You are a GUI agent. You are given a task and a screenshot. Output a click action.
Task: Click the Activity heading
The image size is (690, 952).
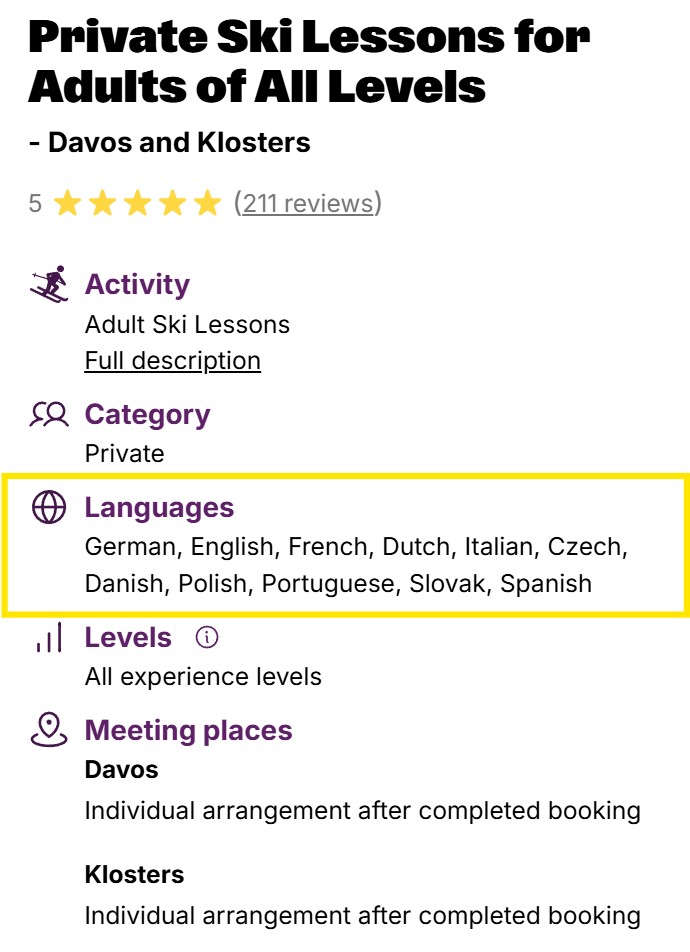pyautogui.click(x=137, y=285)
